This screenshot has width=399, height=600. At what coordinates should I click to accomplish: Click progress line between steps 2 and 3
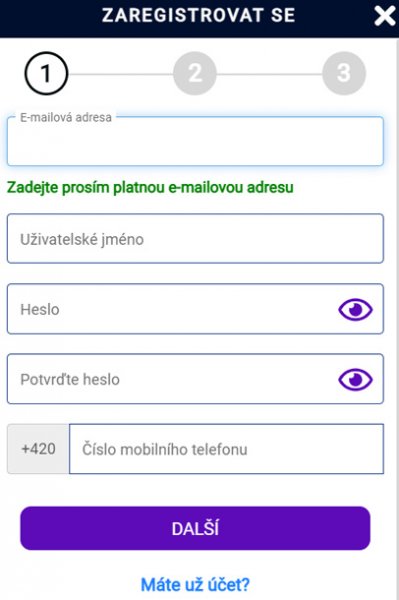269,74
